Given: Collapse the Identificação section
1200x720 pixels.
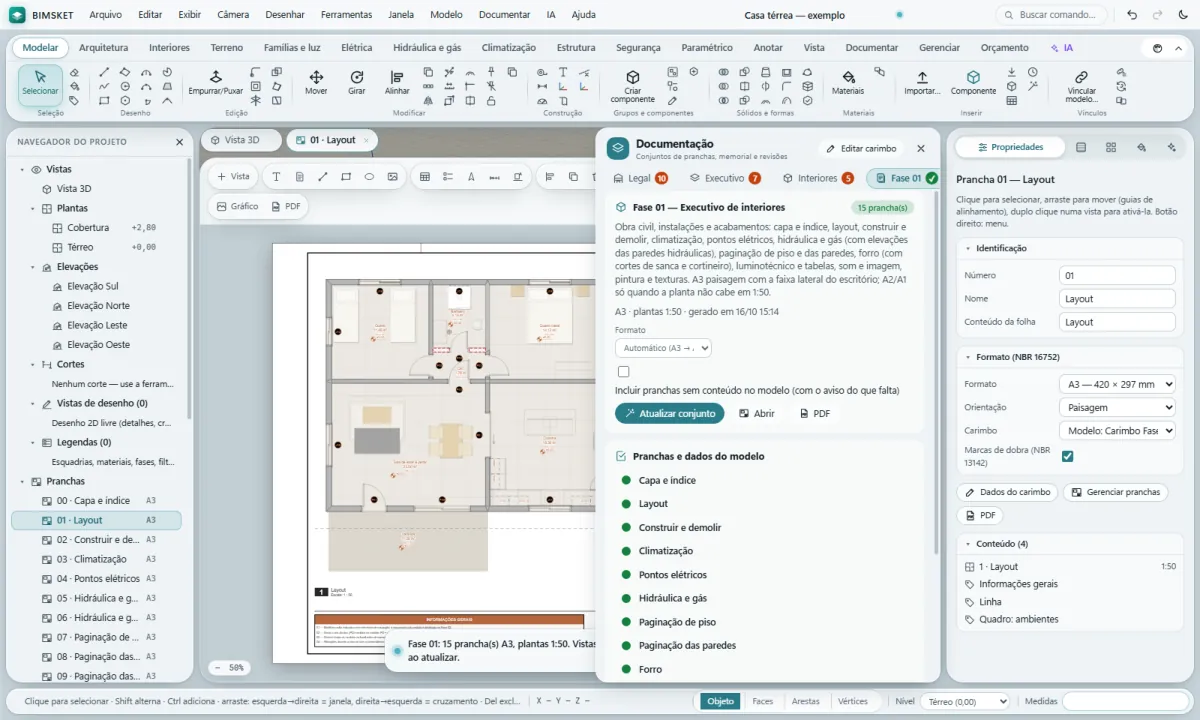Looking at the screenshot, I should [967, 248].
